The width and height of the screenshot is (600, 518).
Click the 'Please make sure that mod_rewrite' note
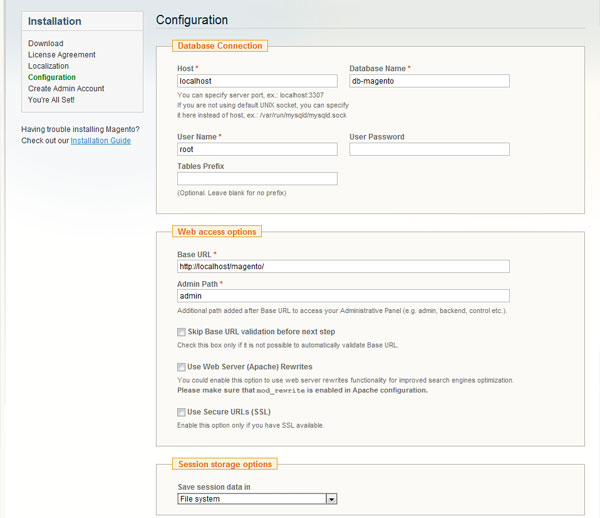pos(302,390)
